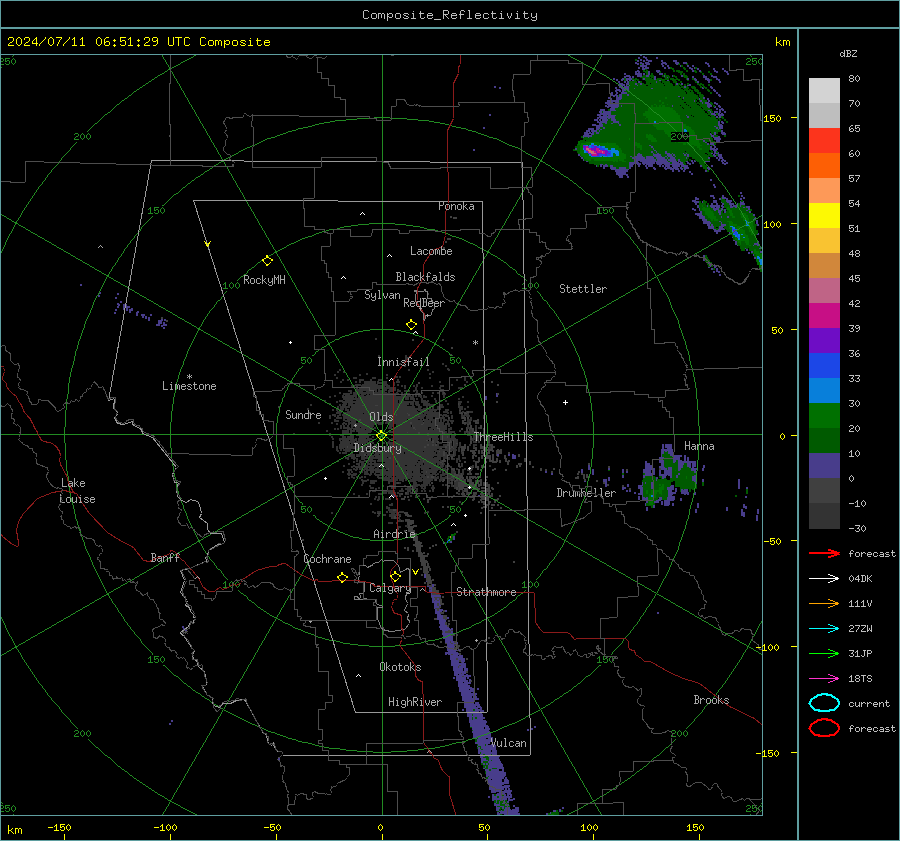Click the Cochrane label
This screenshot has width=900, height=841.
(x=327, y=559)
